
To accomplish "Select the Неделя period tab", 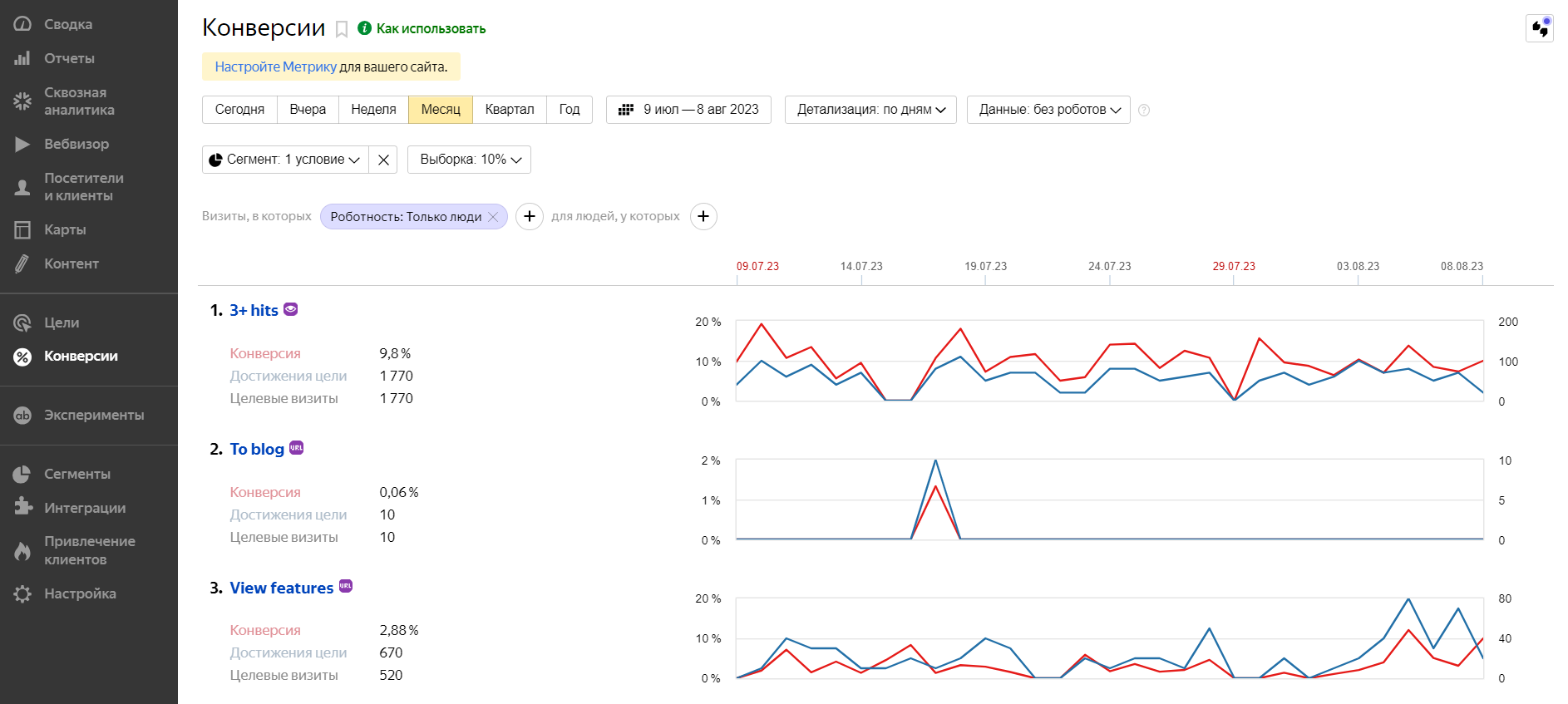I will point(373,110).
